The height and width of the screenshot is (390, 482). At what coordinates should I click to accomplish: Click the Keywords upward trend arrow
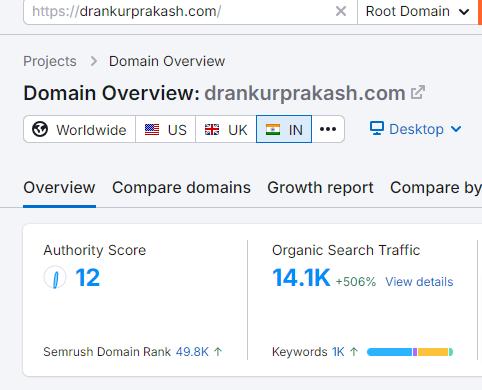[x=354, y=352]
